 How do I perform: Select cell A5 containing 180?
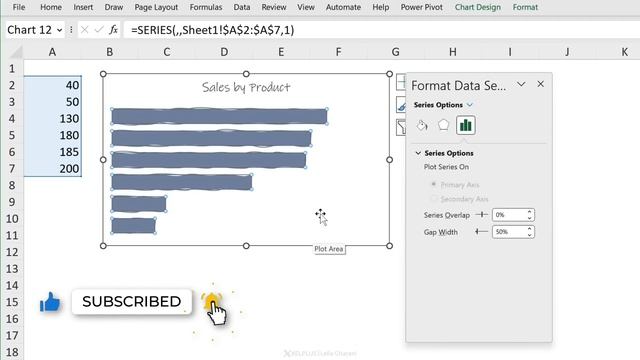pyautogui.click(x=53, y=135)
